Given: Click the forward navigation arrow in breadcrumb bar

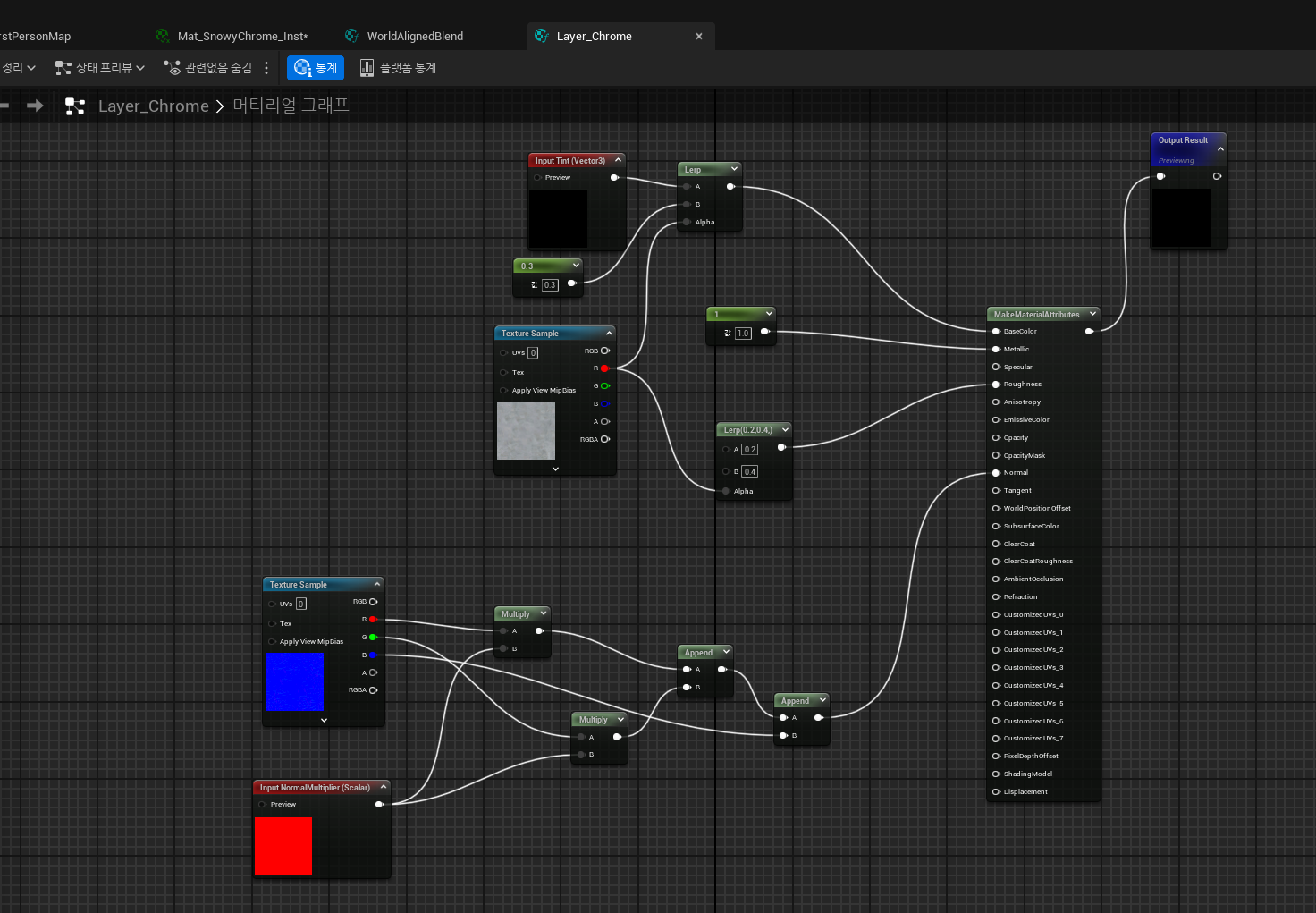Looking at the screenshot, I should pyautogui.click(x=35, y=106).
